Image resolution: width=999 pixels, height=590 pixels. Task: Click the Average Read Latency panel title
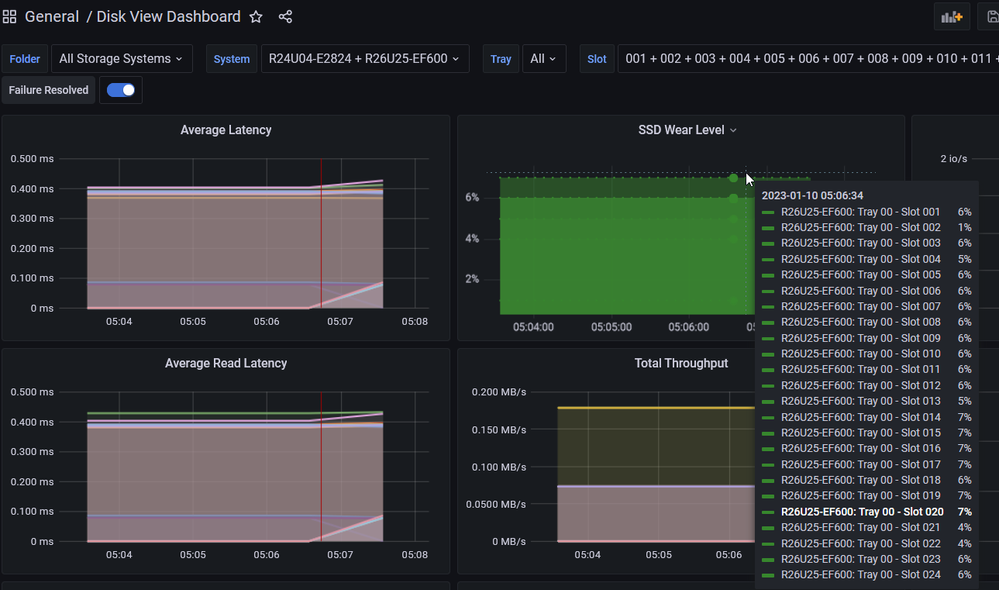tap(226, 363)
